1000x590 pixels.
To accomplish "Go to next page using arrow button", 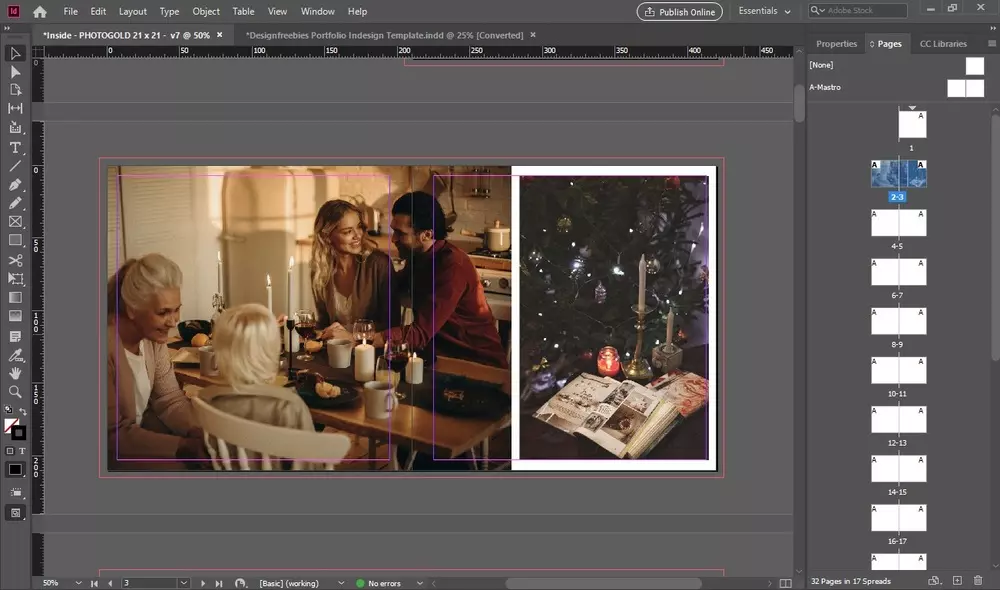I will 203,583.
